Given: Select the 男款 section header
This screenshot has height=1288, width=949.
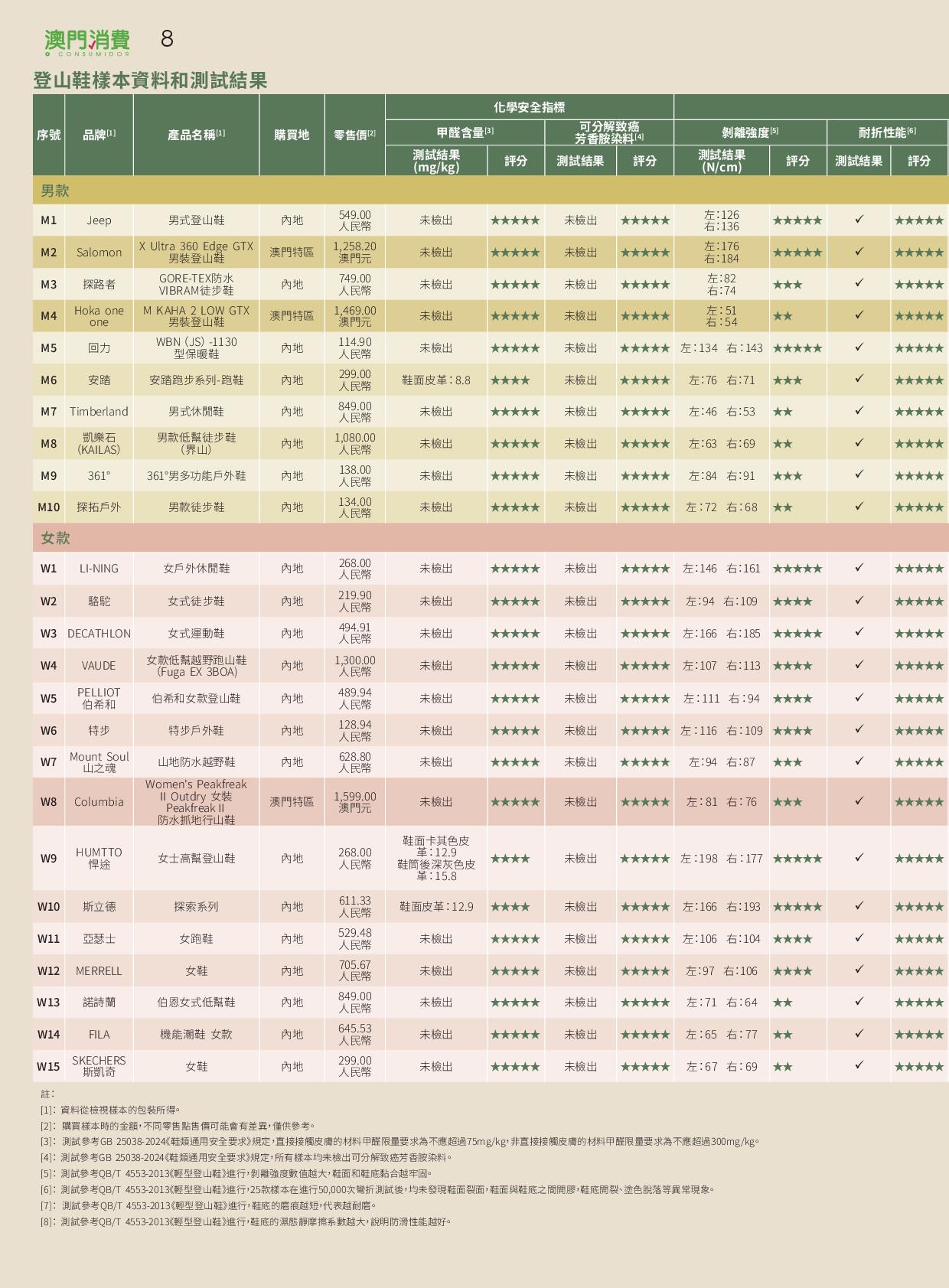Looking at the screenshot, I should tap(55, 191).
